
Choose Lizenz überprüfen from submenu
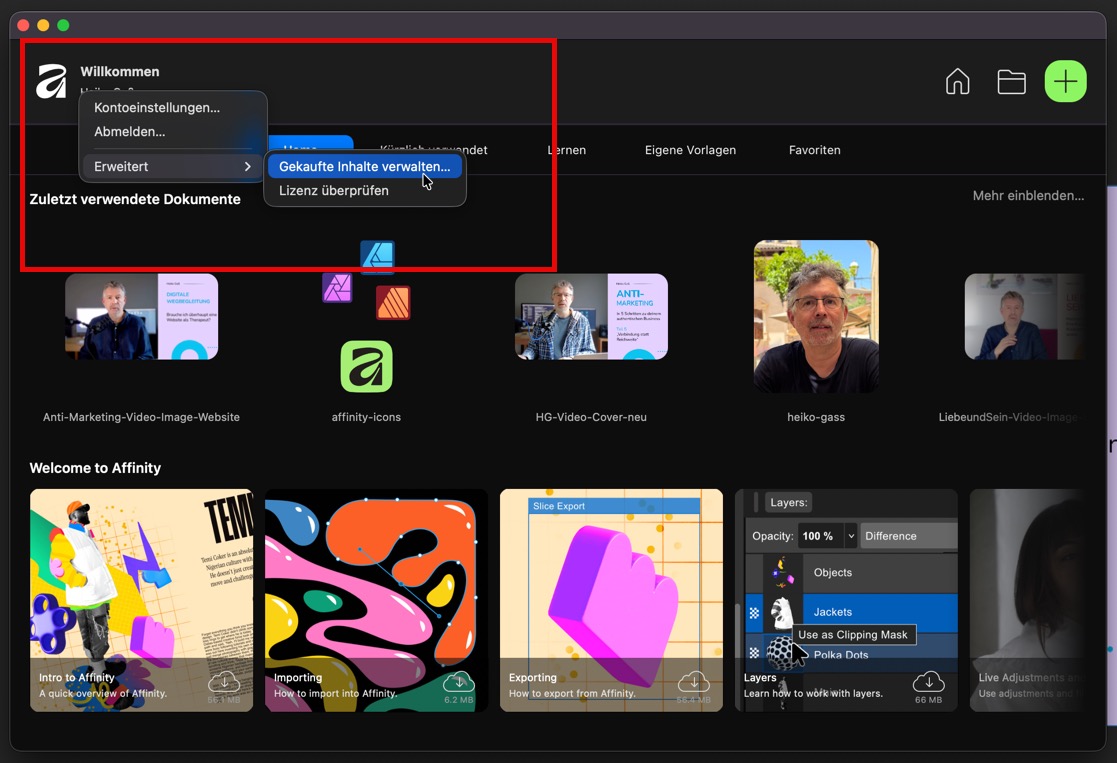[334, 190]
